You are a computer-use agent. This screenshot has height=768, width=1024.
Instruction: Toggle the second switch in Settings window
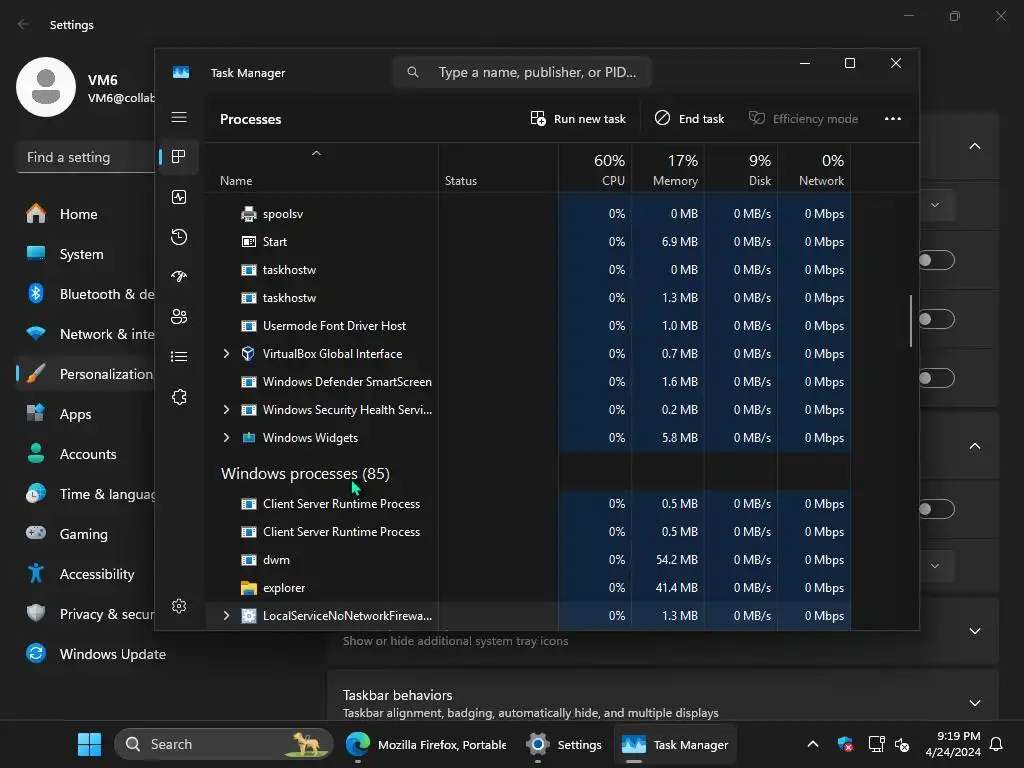(x=936, y=319)
